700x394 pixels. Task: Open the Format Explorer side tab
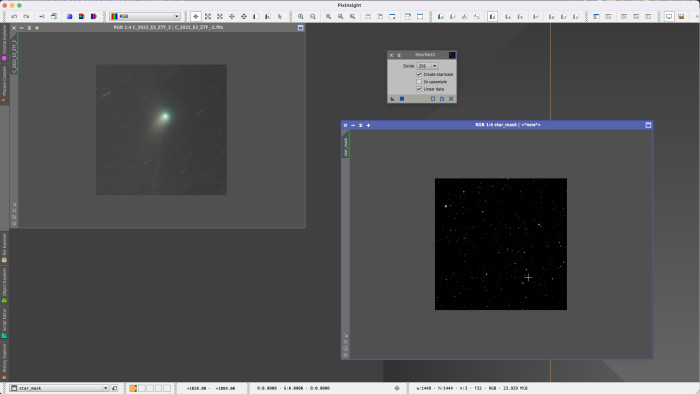[4, 43]
